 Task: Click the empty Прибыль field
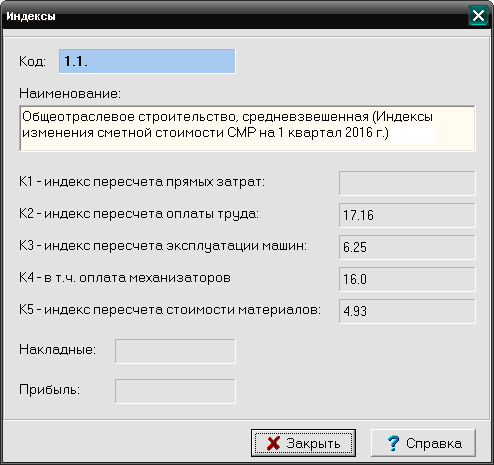tap(175, 391)
